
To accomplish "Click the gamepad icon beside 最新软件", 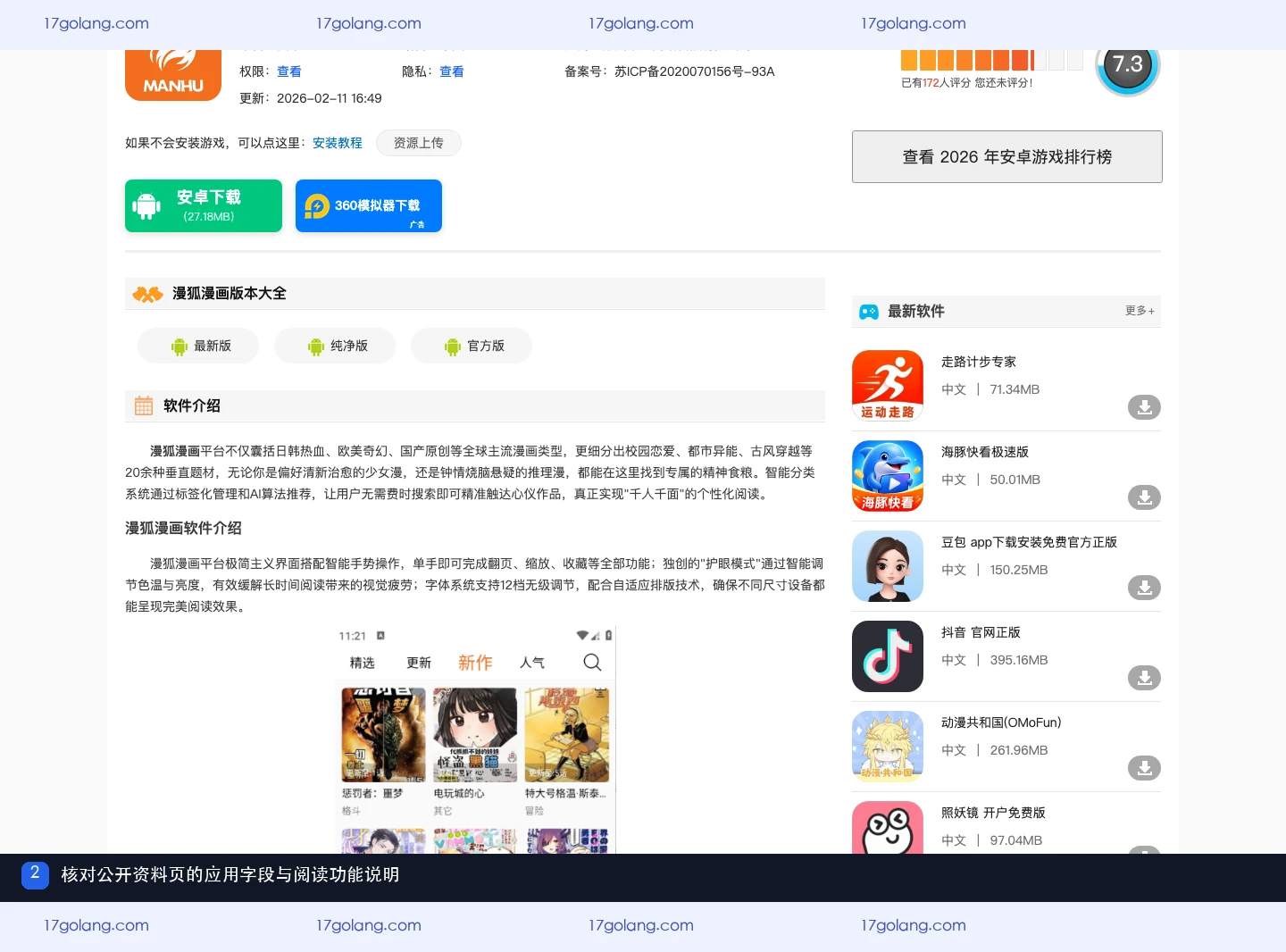I will pos(869,312).
